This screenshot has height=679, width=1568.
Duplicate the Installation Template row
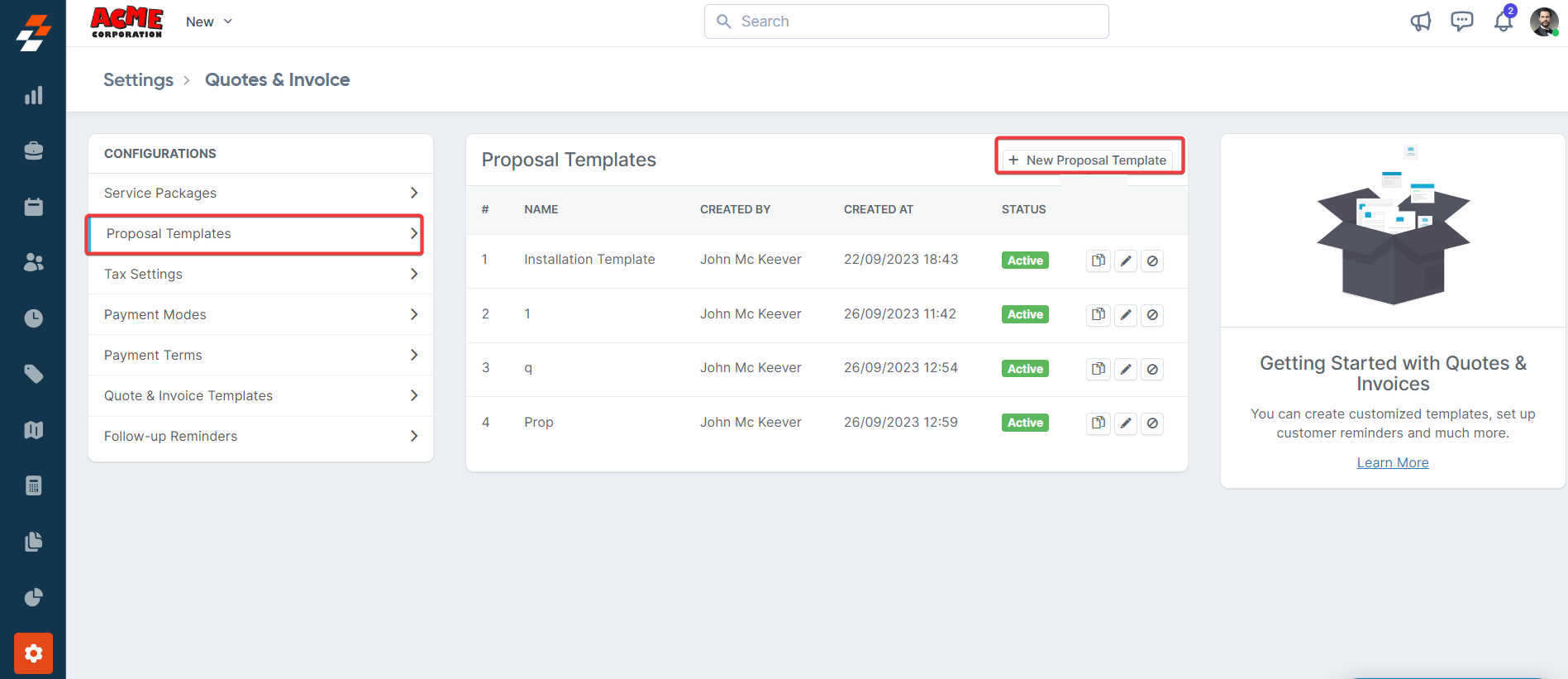pyautogui.click(x=1098, y=261)
